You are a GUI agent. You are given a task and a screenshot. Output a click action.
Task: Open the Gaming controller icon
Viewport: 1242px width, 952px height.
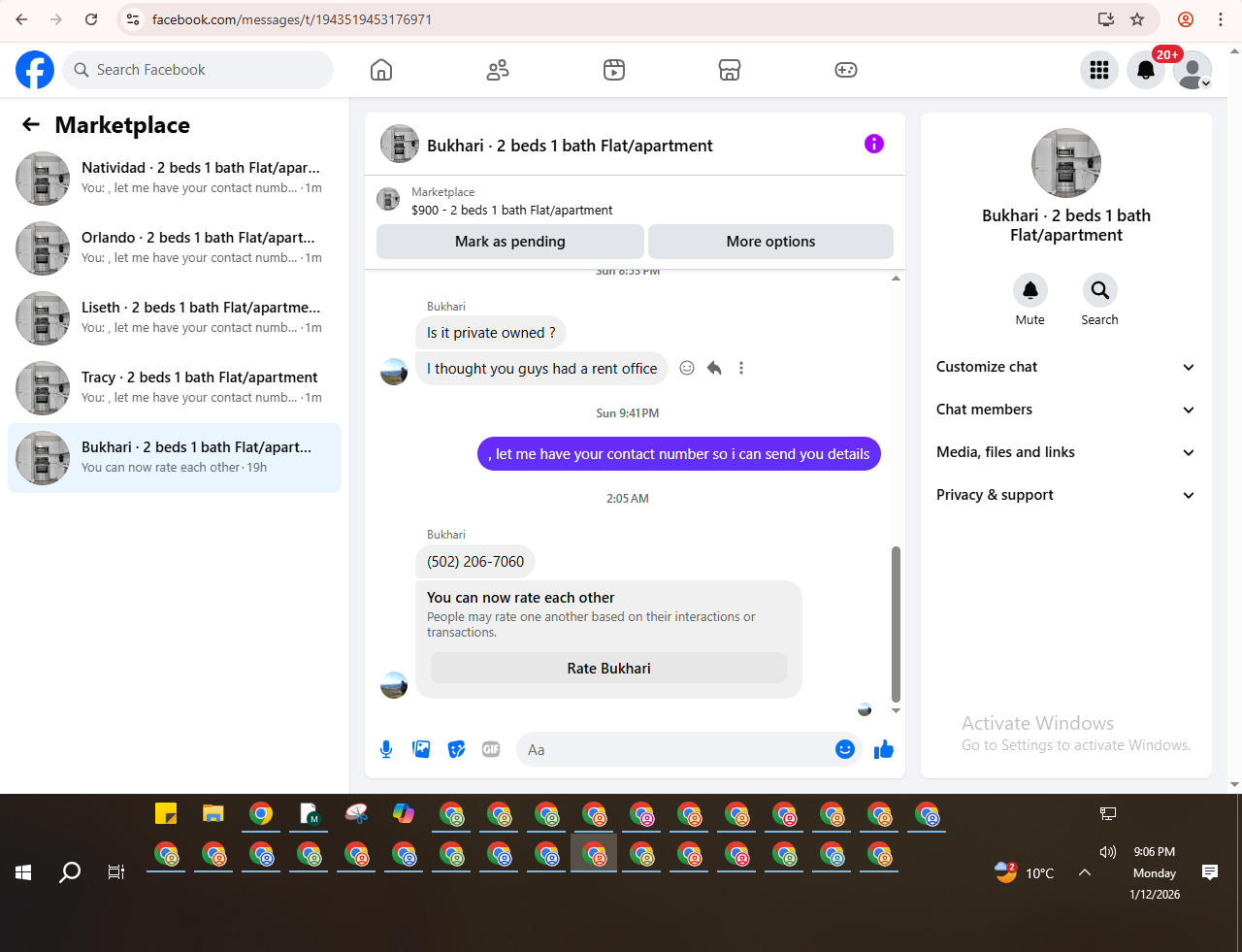click(x=846, y=70)
